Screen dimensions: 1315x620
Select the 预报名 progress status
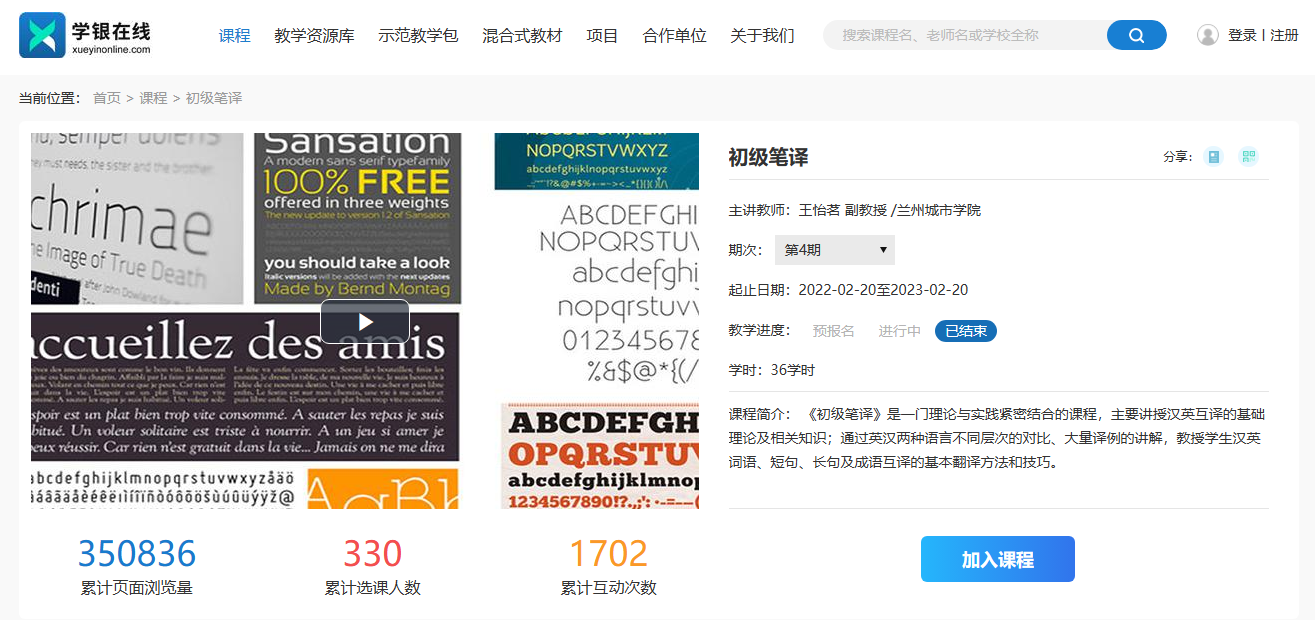click(833, 331)
